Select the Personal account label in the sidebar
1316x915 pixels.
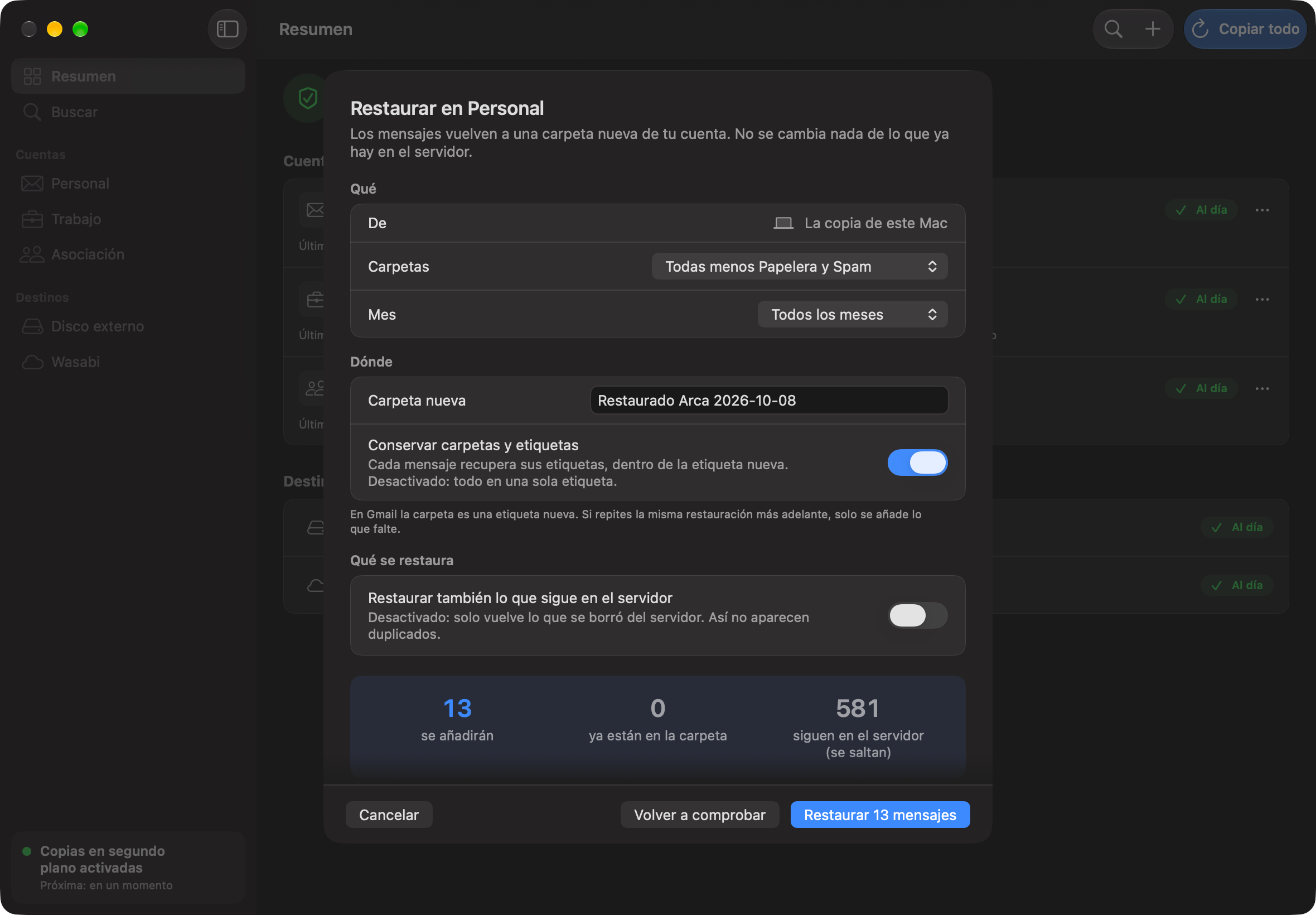point(80,184)
